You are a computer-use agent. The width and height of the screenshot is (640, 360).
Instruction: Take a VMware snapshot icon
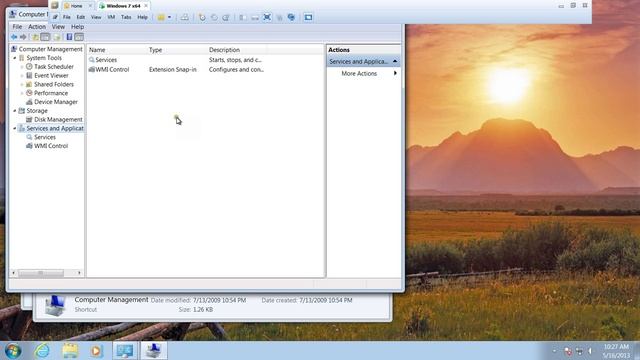[202, 17]
